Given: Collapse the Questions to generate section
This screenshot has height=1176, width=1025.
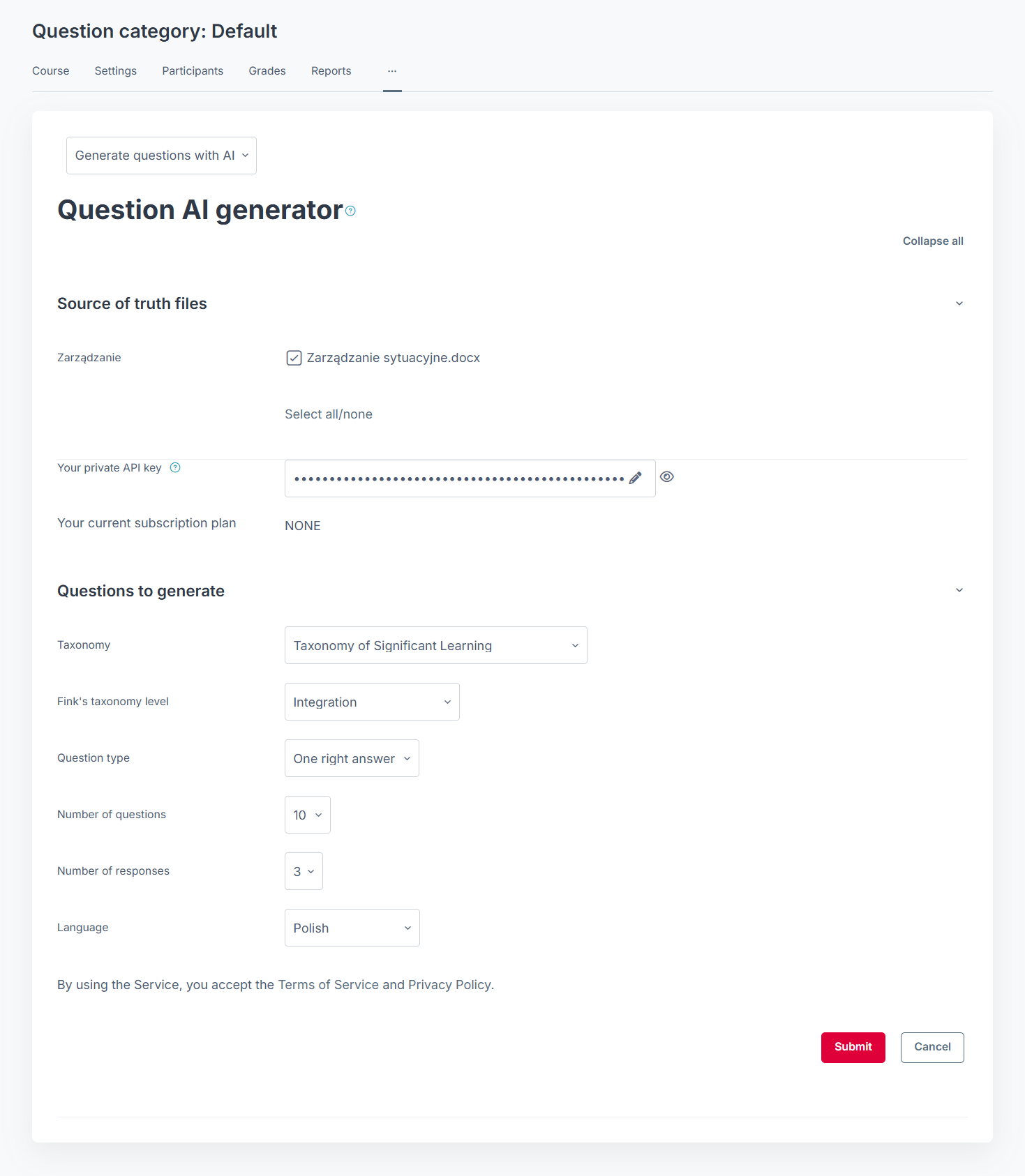Looking at the screenshot, I should 959,591.
